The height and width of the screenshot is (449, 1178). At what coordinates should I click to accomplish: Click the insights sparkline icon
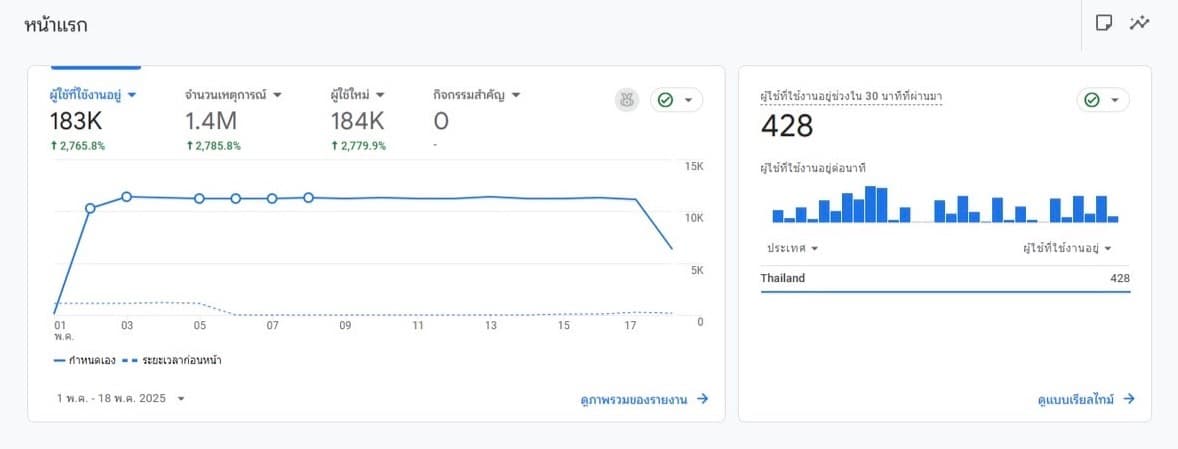tap(1139, 23)
